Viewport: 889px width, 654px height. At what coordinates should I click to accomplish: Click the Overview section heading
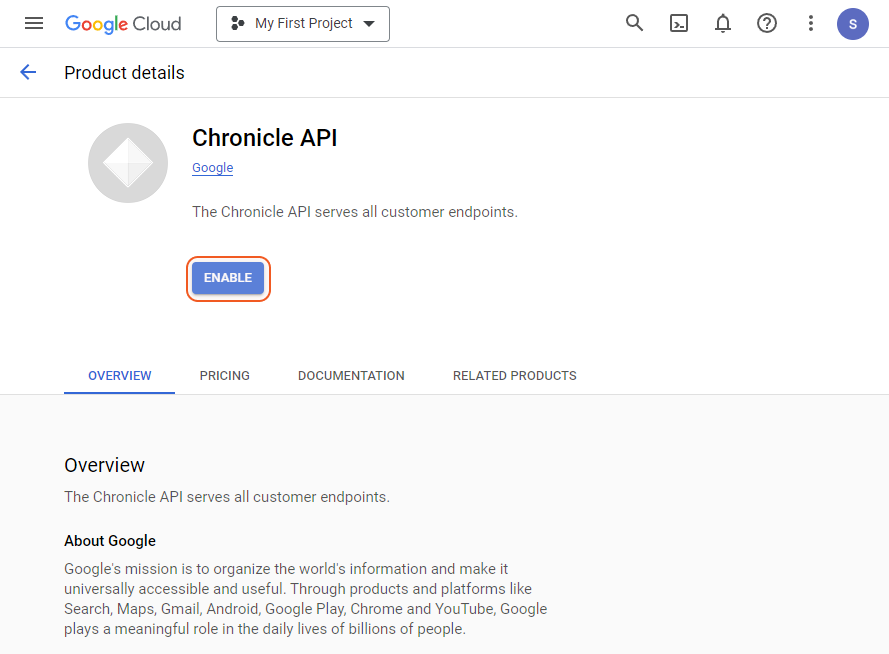pos(105,465)
